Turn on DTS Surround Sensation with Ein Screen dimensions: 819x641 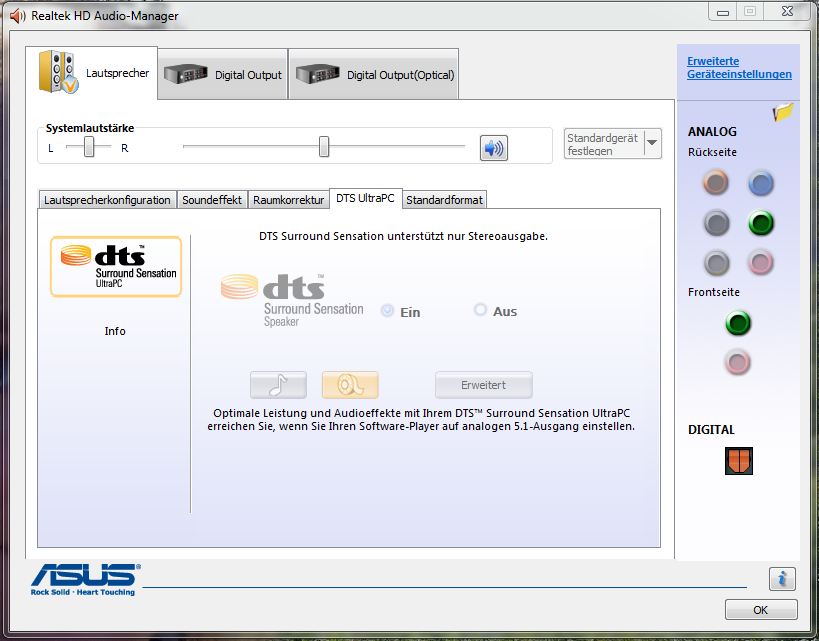[x=387, y=311]
